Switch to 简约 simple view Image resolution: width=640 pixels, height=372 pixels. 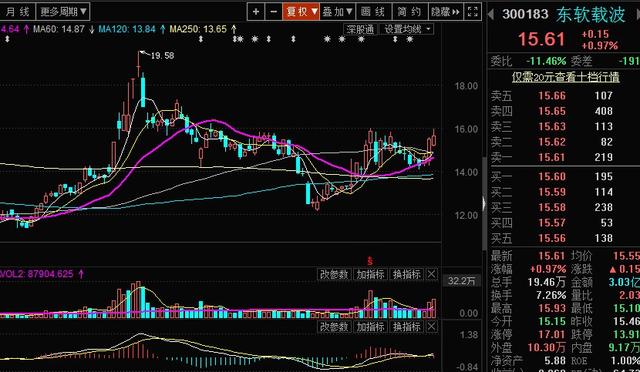point(409,11)
